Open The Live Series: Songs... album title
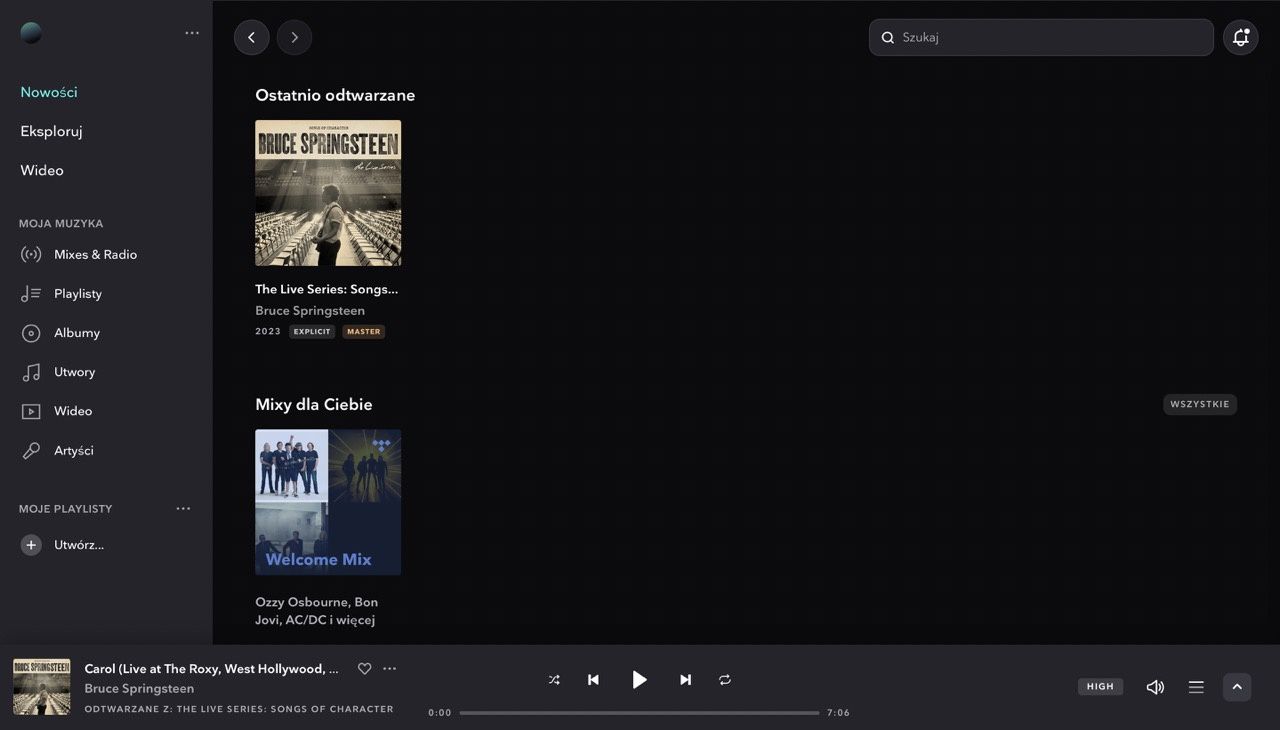The height and width of the screenshot is (730, 1280). [x=327, y=289]
